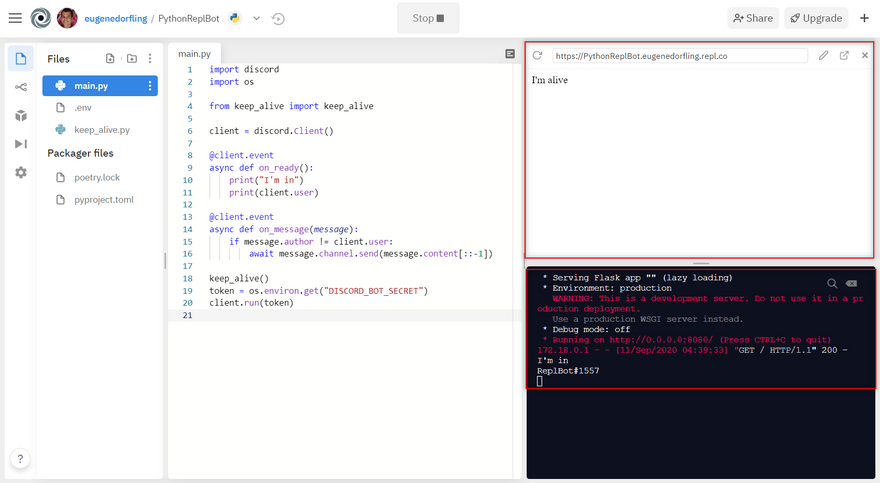Viewport: 880px width, 483px height.
Task: Search the console output
Action: click(x=832, y=284)
